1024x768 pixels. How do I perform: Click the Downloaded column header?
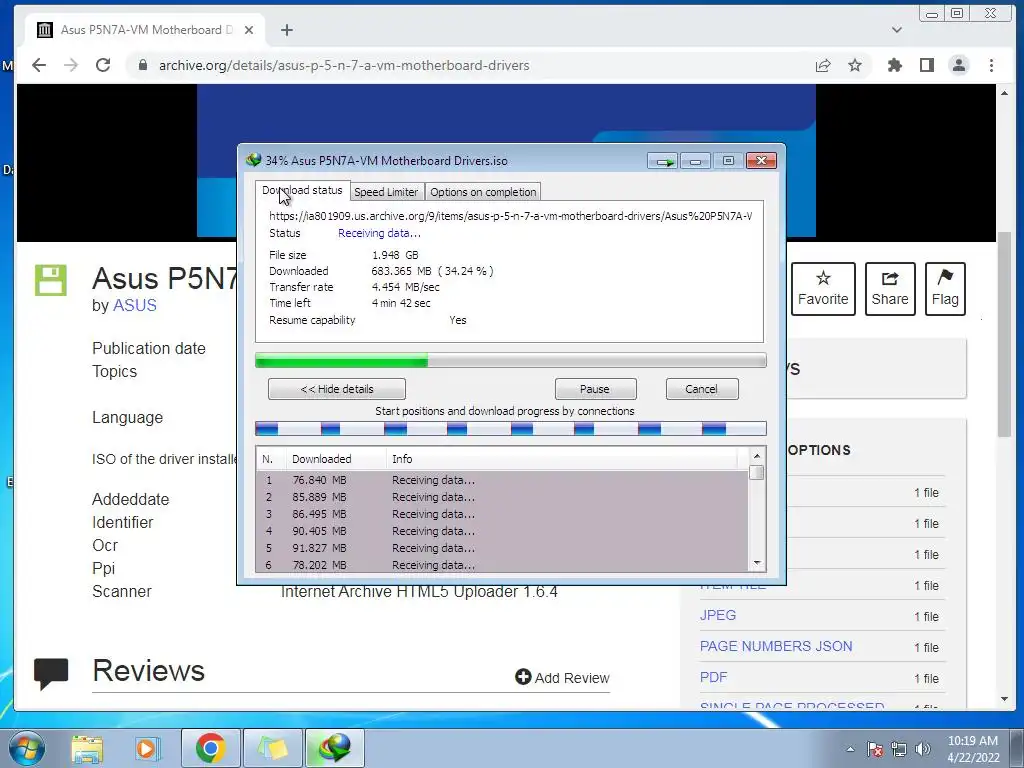[336, 459]
